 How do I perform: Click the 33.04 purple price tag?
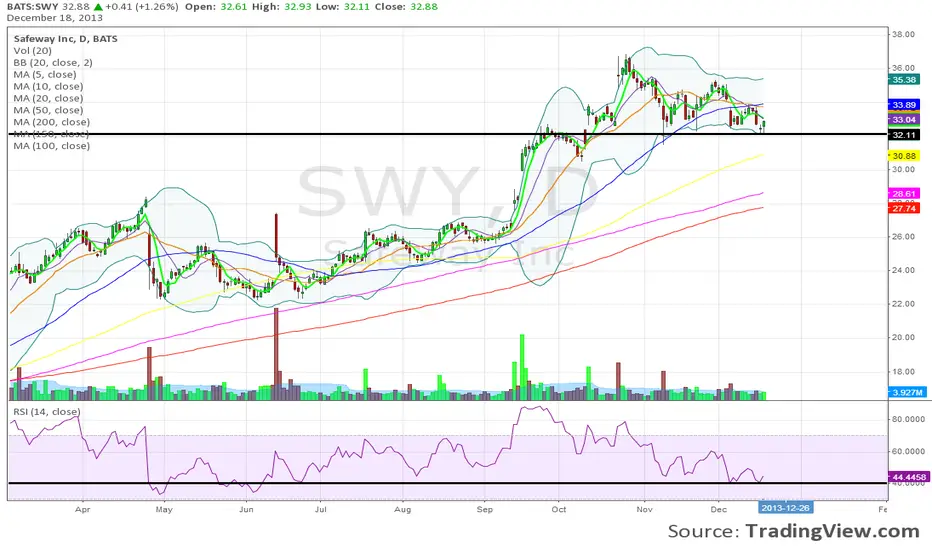[x=904, y=120]
